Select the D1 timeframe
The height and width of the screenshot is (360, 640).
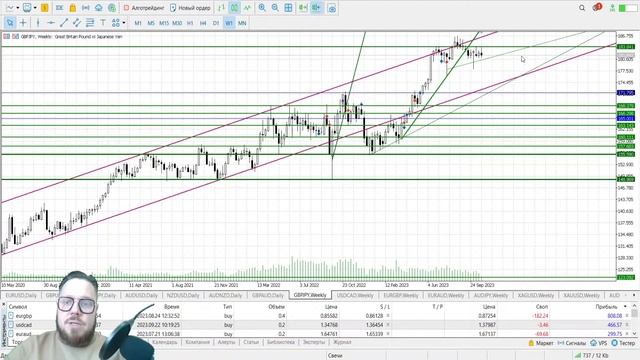pyautogui.click(x=216, y=23)
